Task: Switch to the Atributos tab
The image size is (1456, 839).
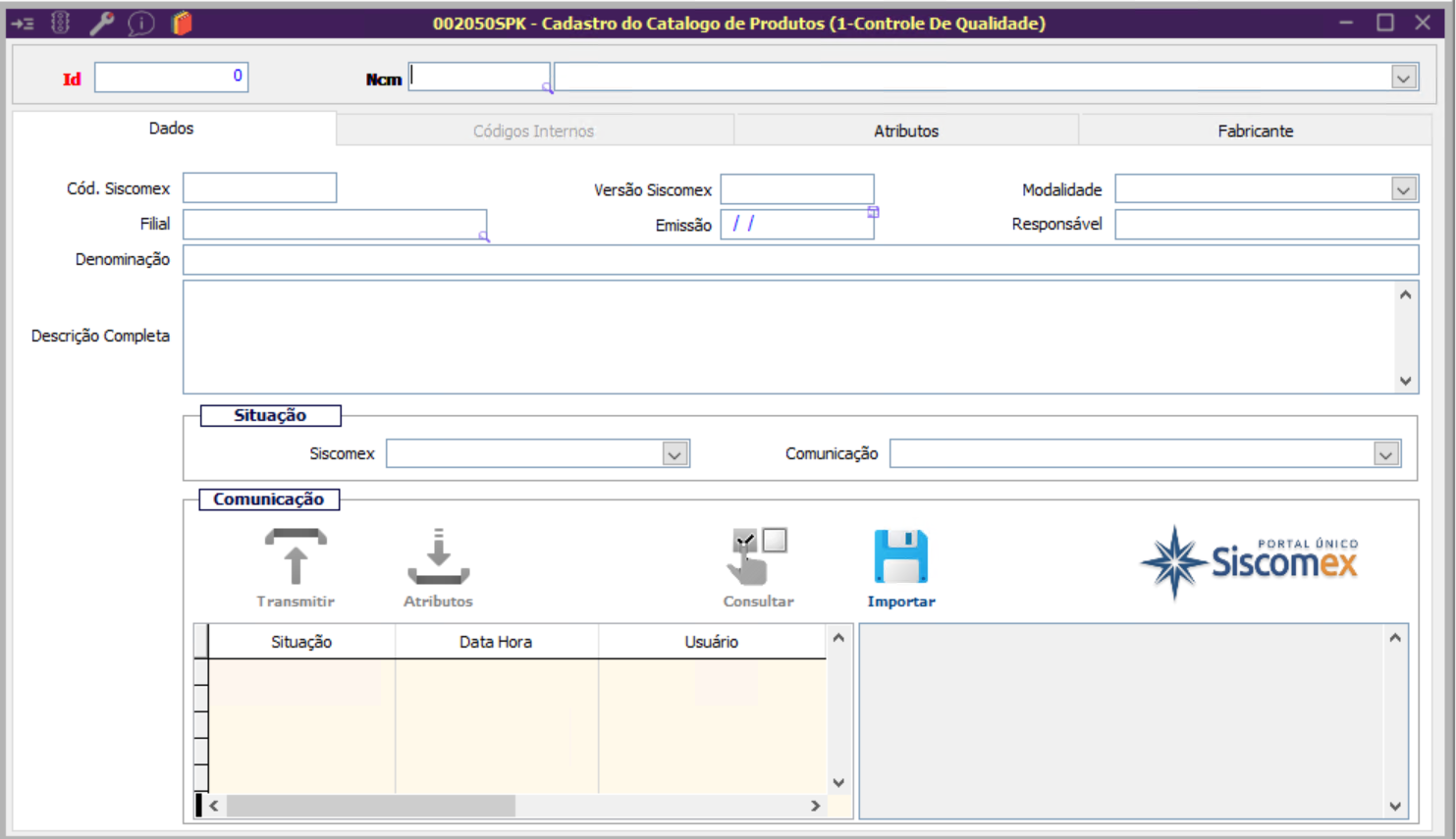Action: point(906,131)
